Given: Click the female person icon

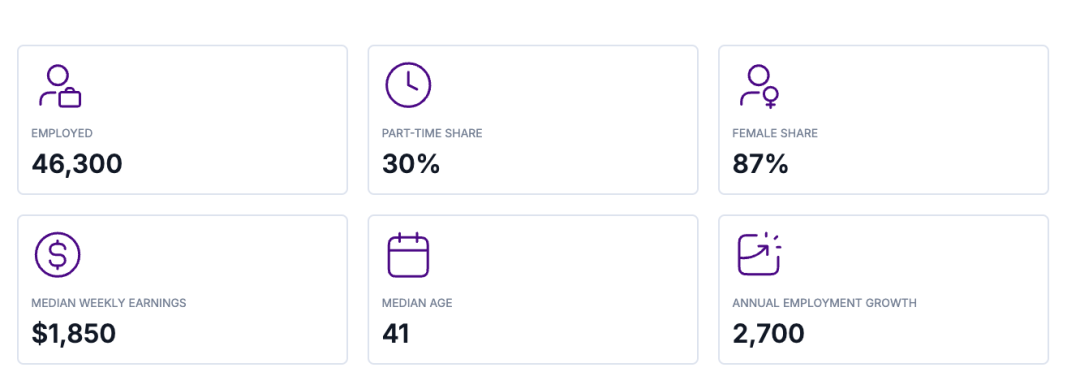Looking at the screenshot, I should (760, 86).
